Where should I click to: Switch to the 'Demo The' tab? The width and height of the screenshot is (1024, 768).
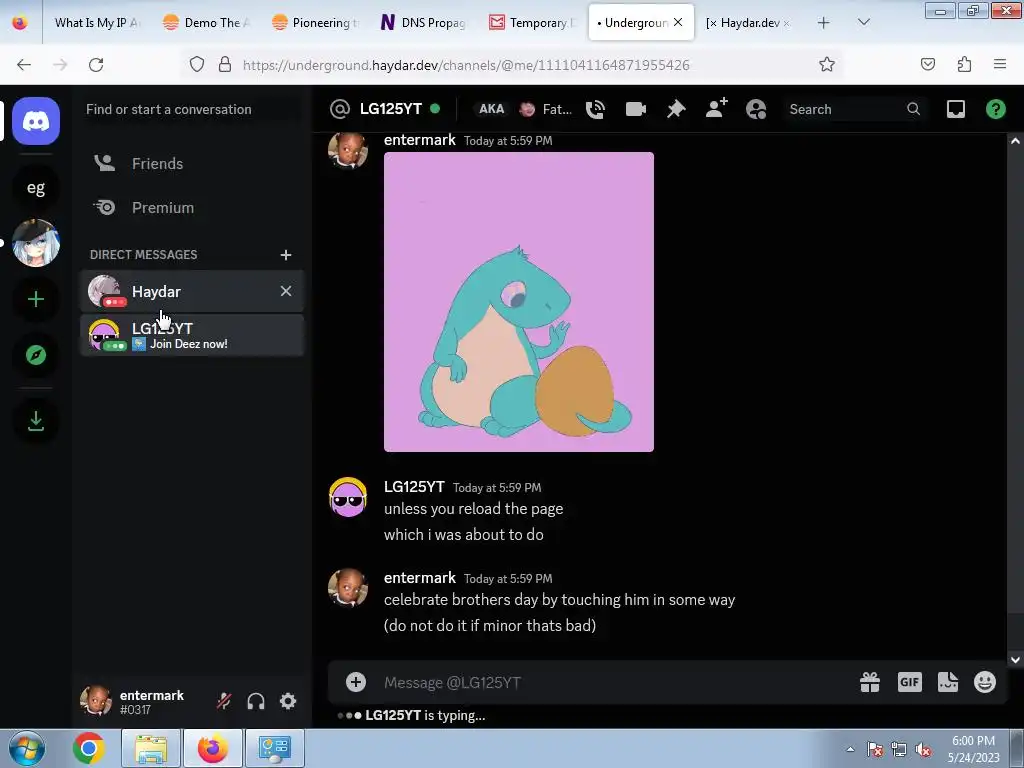pyautogui.click(x=207, y=22)
